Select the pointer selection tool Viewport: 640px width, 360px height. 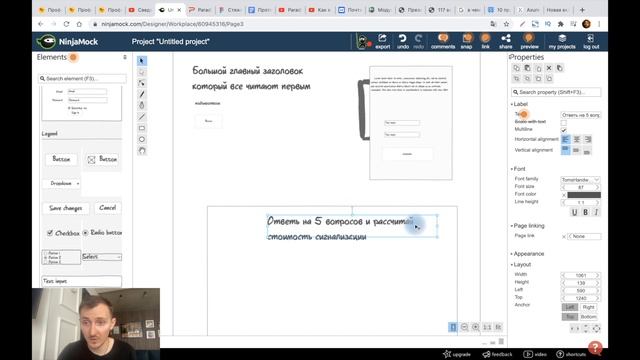(142, 61)
